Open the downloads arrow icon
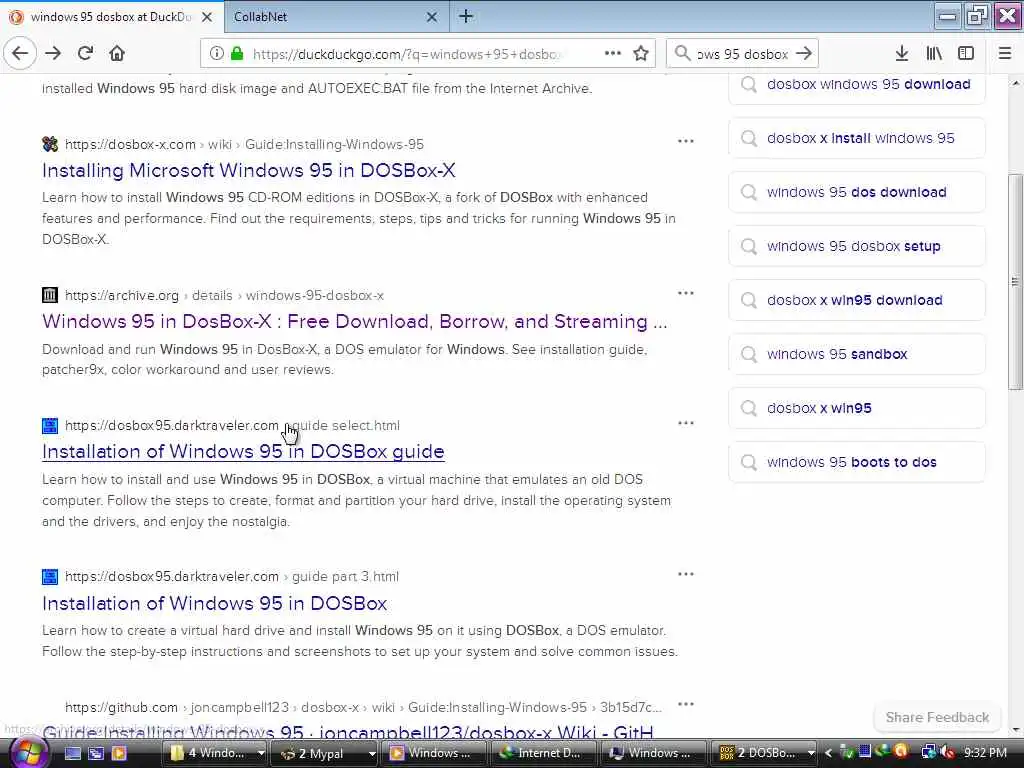 [902, 54]
